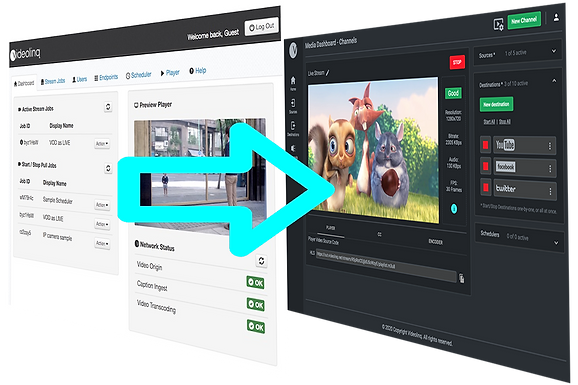Expand the Schedulers panel chevron
578x385 pixels.
click(x=556, y=243)
